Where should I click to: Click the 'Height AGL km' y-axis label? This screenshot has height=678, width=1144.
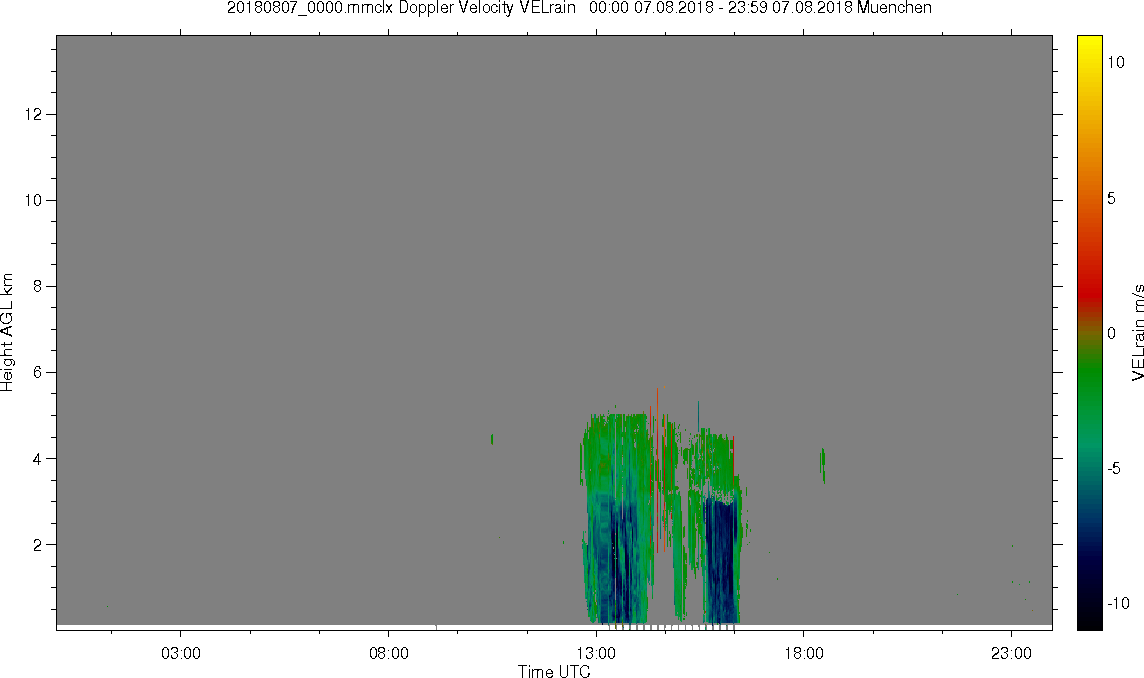point(7,332)
